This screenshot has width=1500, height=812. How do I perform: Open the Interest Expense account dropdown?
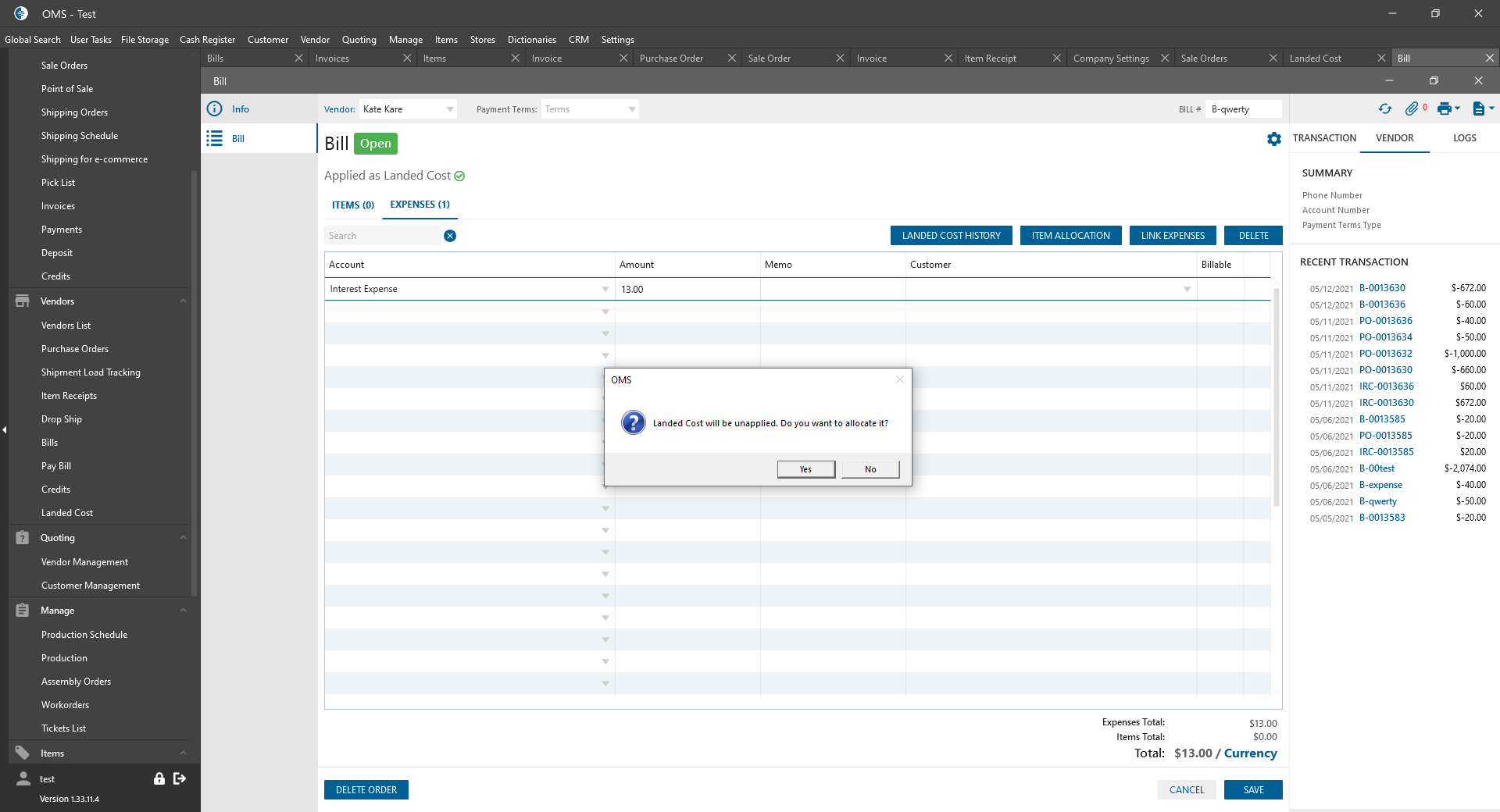(x=605, y=290)
